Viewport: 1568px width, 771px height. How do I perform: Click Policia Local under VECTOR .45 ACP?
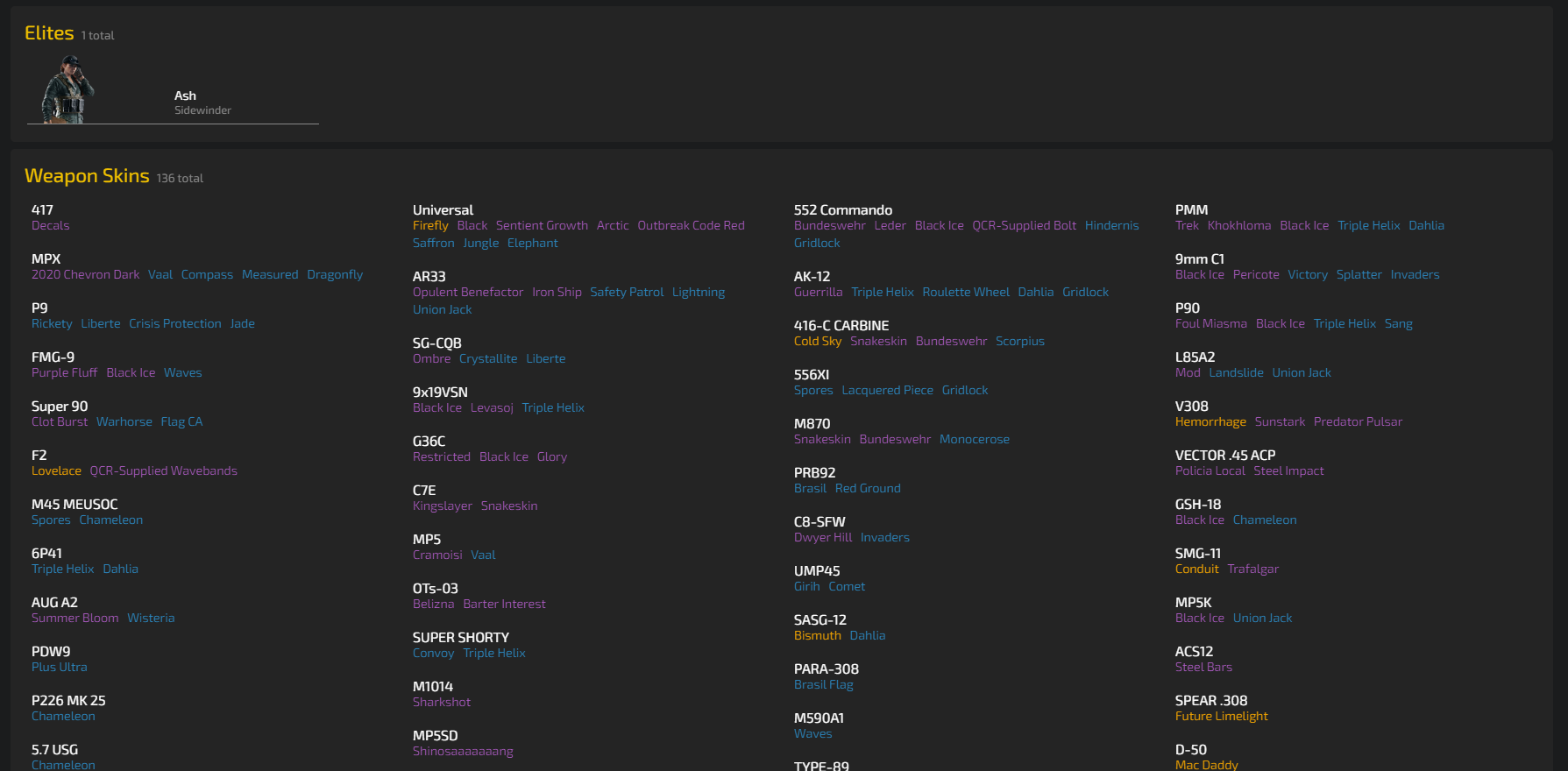pyautogui.click(x=1210, y=470)
